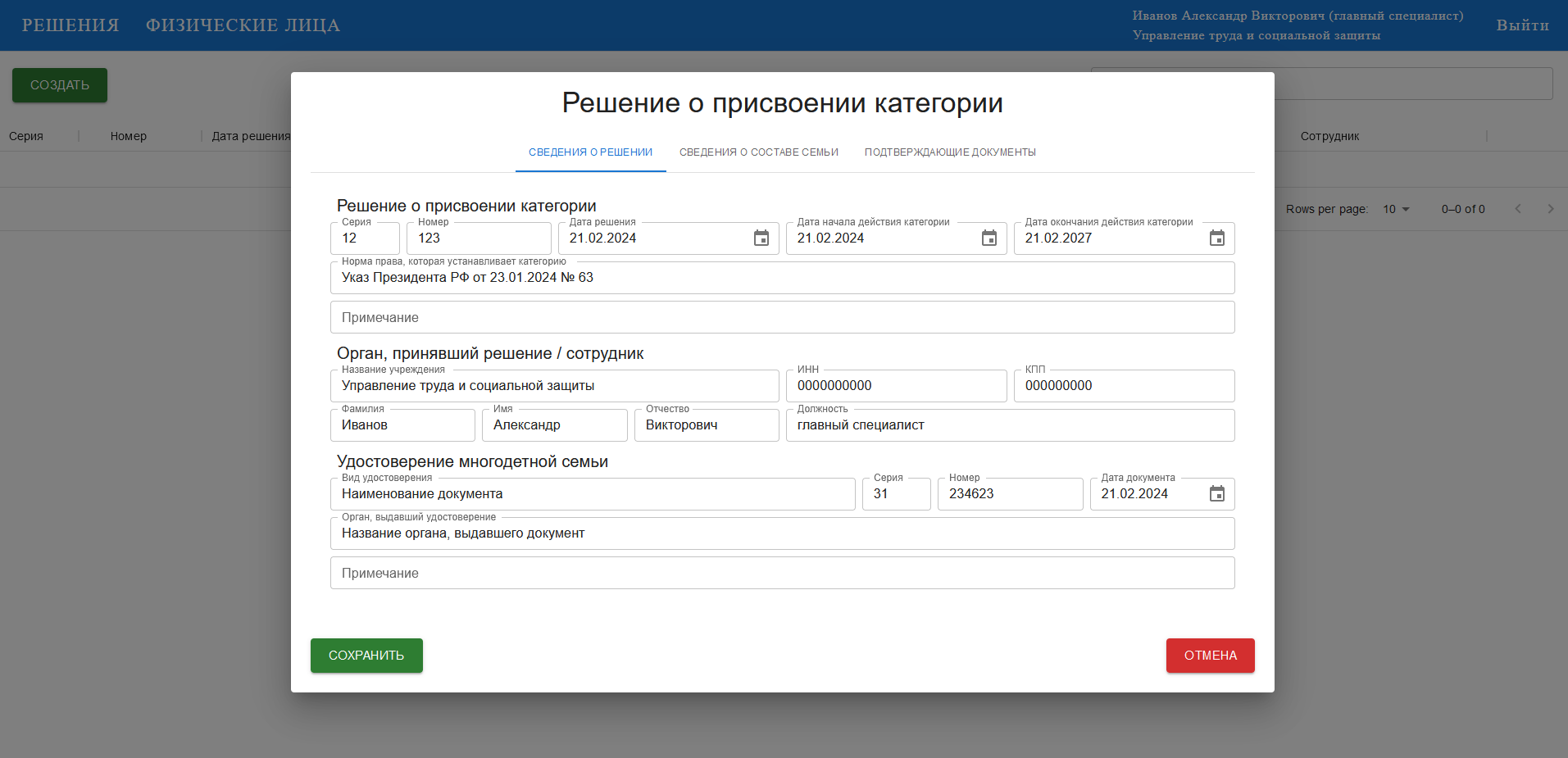Click the ИНН field
Image resolution: width=1568 pixels, height=758 pixels.
point(896,386)
